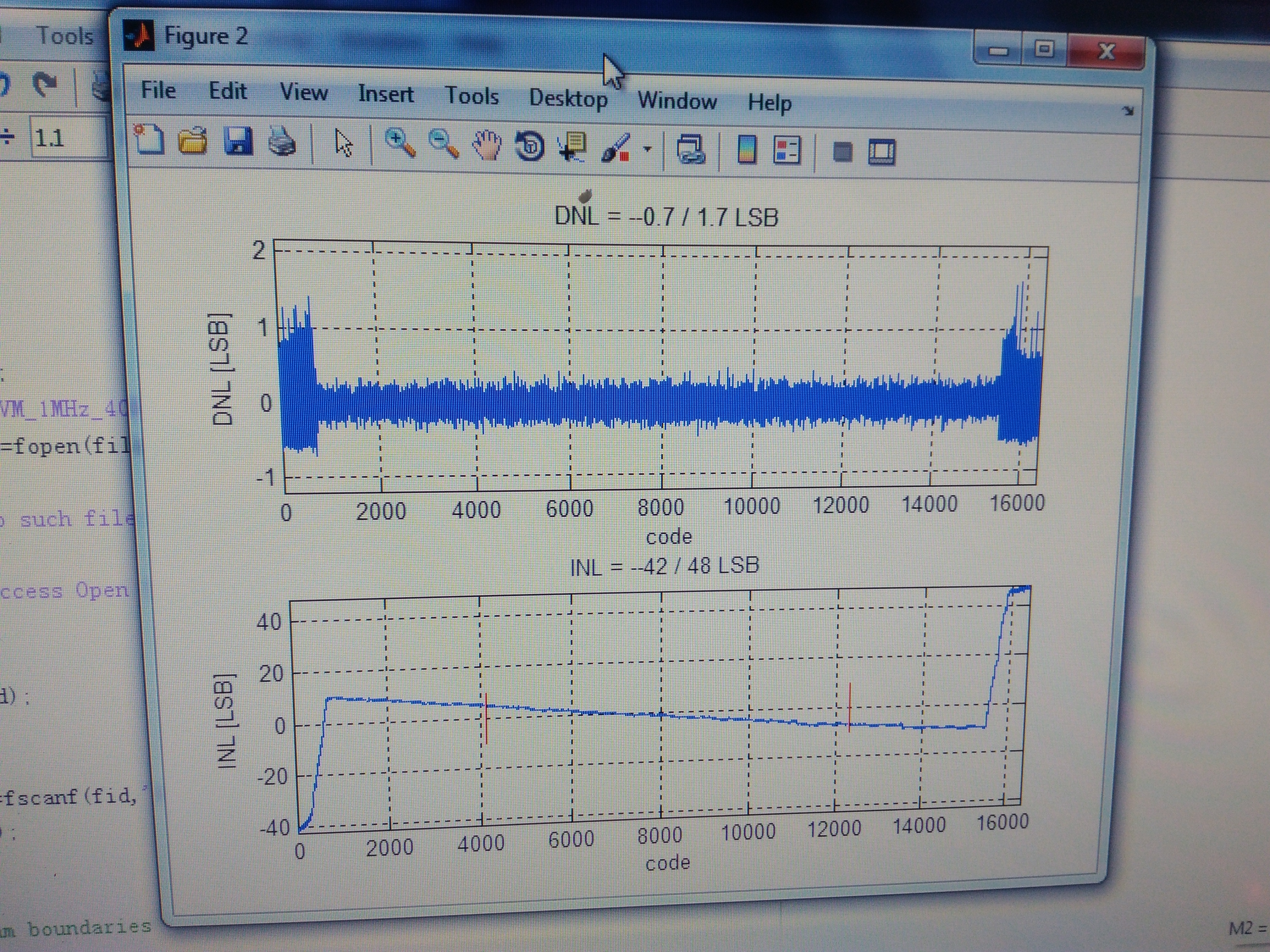Screen dimensions: 1270x952
Task: Click the toolbar dock arrow at right
Action: pyautogui.click(x=1128, y=111)
